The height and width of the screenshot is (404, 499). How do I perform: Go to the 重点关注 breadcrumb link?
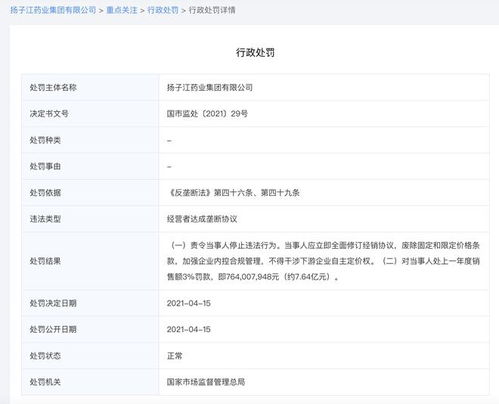[x=122, y=10]
